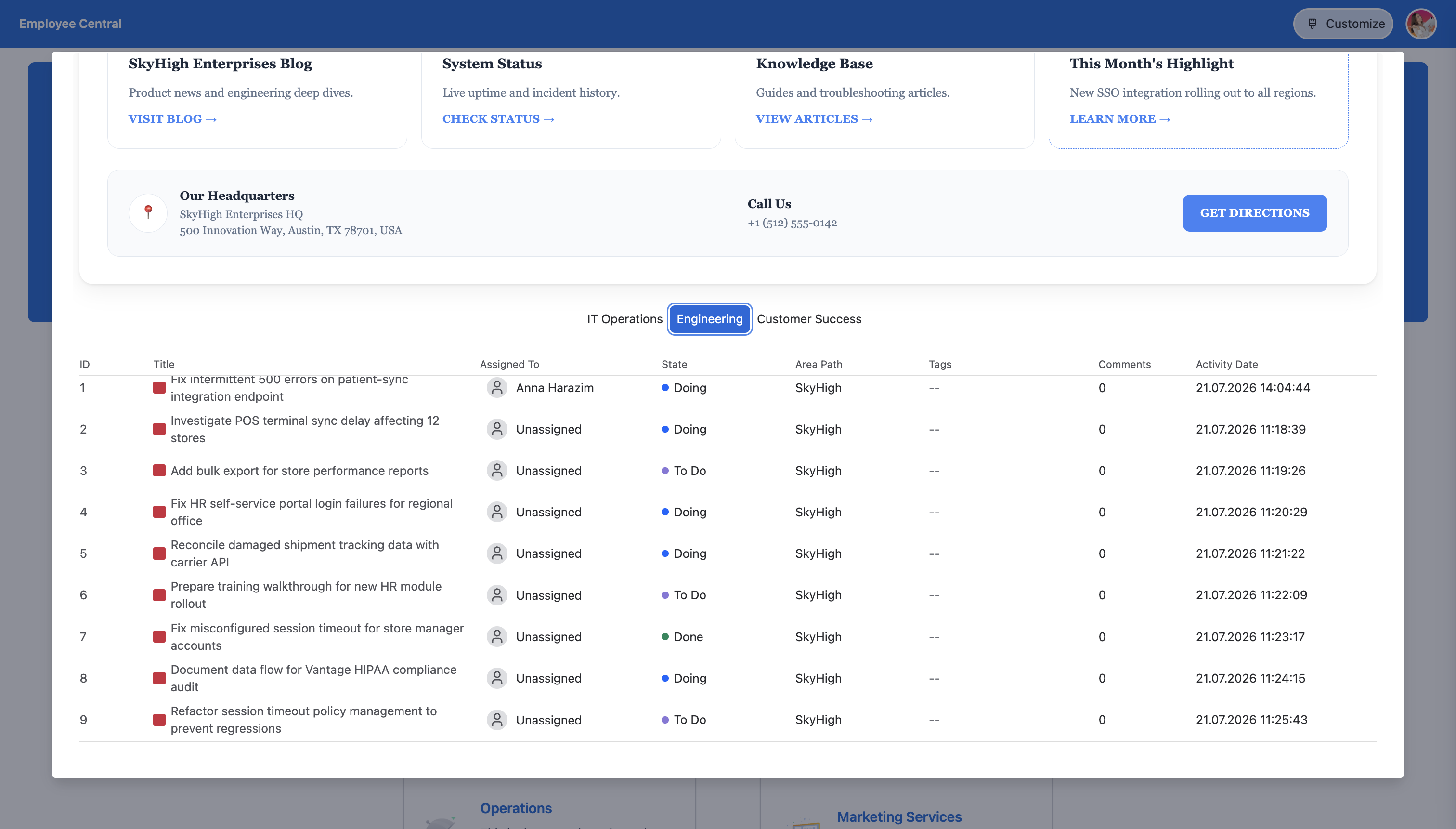Viewport: 1456px width, 829px height.
Task: Select the Engineering tab
Action: [x=710, y=319]
